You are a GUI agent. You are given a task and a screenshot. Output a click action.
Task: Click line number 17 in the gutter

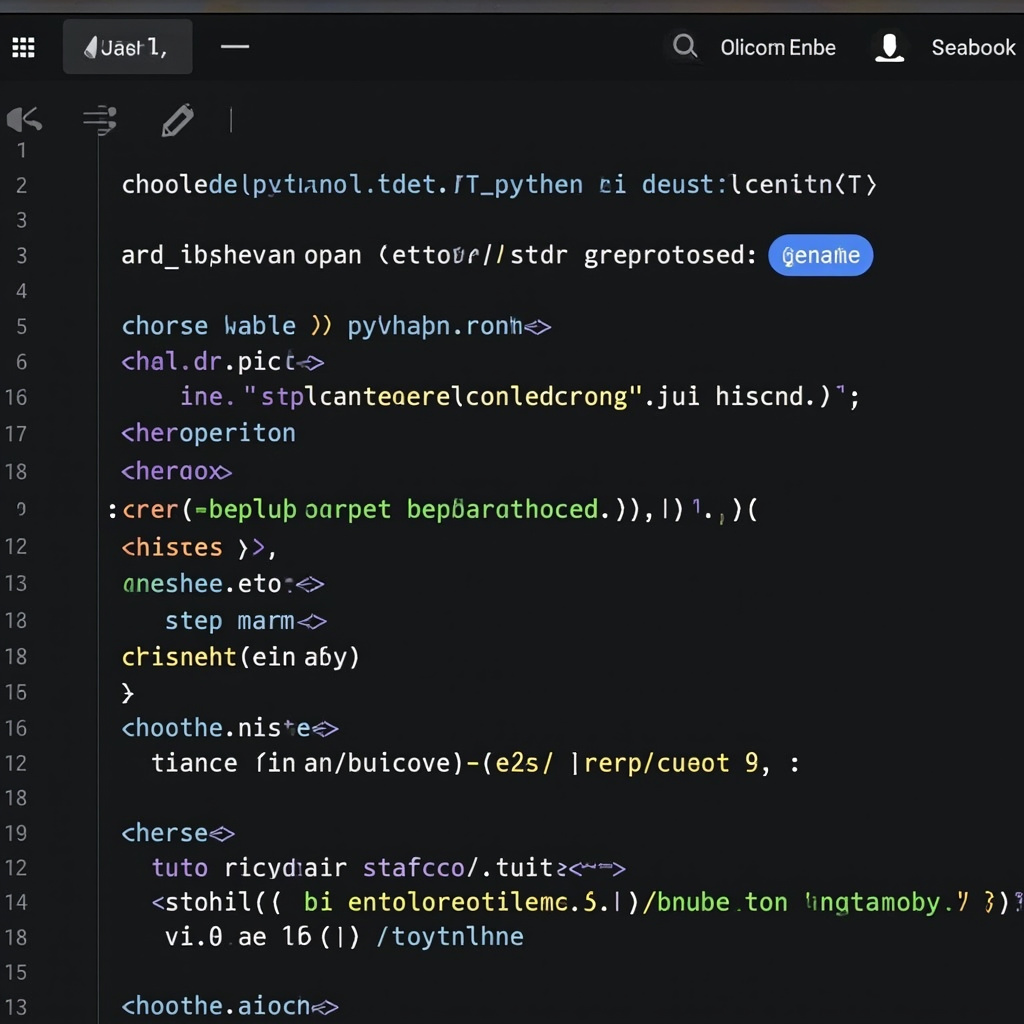click(16, 434)
